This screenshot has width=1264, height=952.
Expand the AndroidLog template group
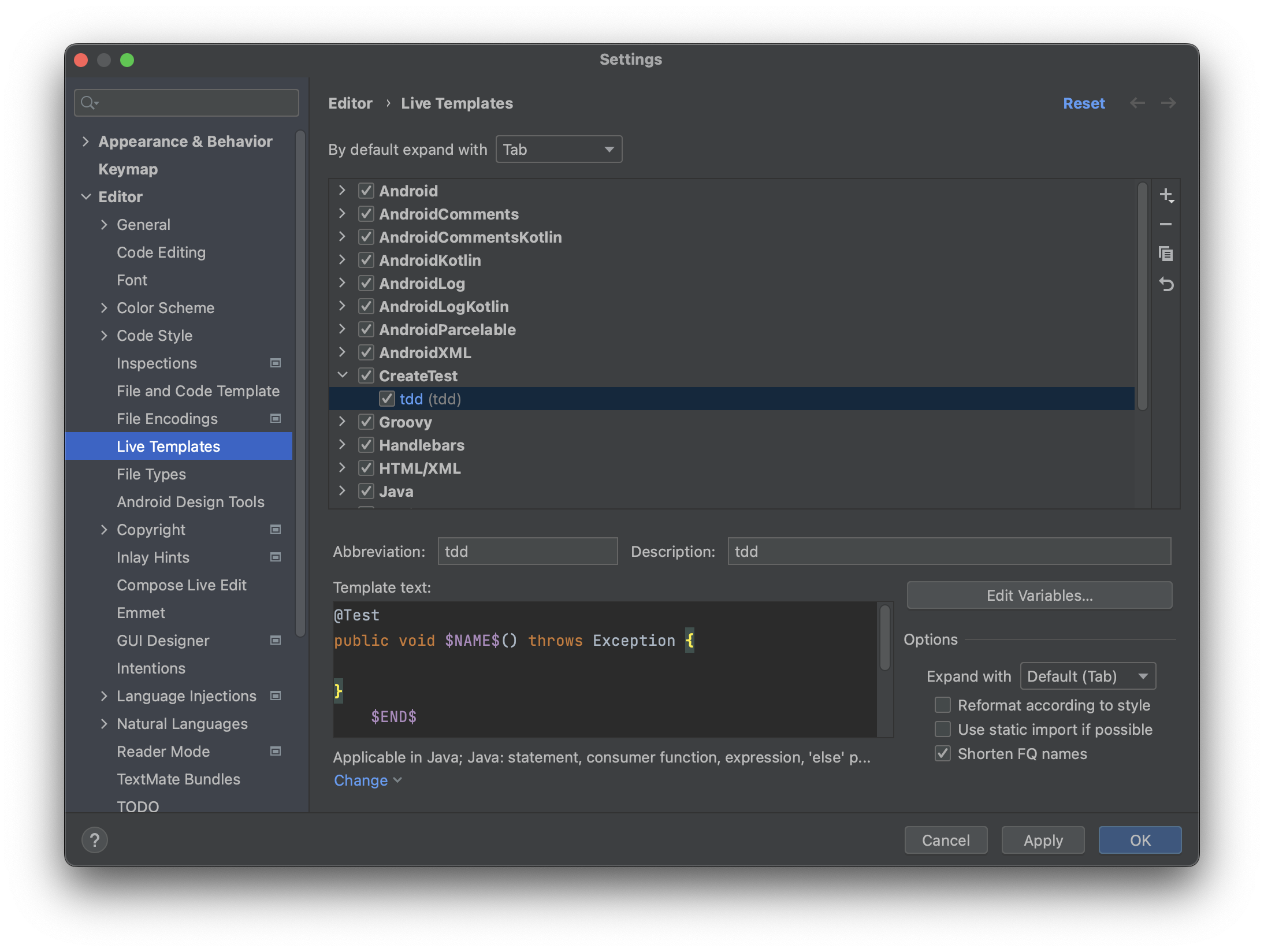coord(343,283)
